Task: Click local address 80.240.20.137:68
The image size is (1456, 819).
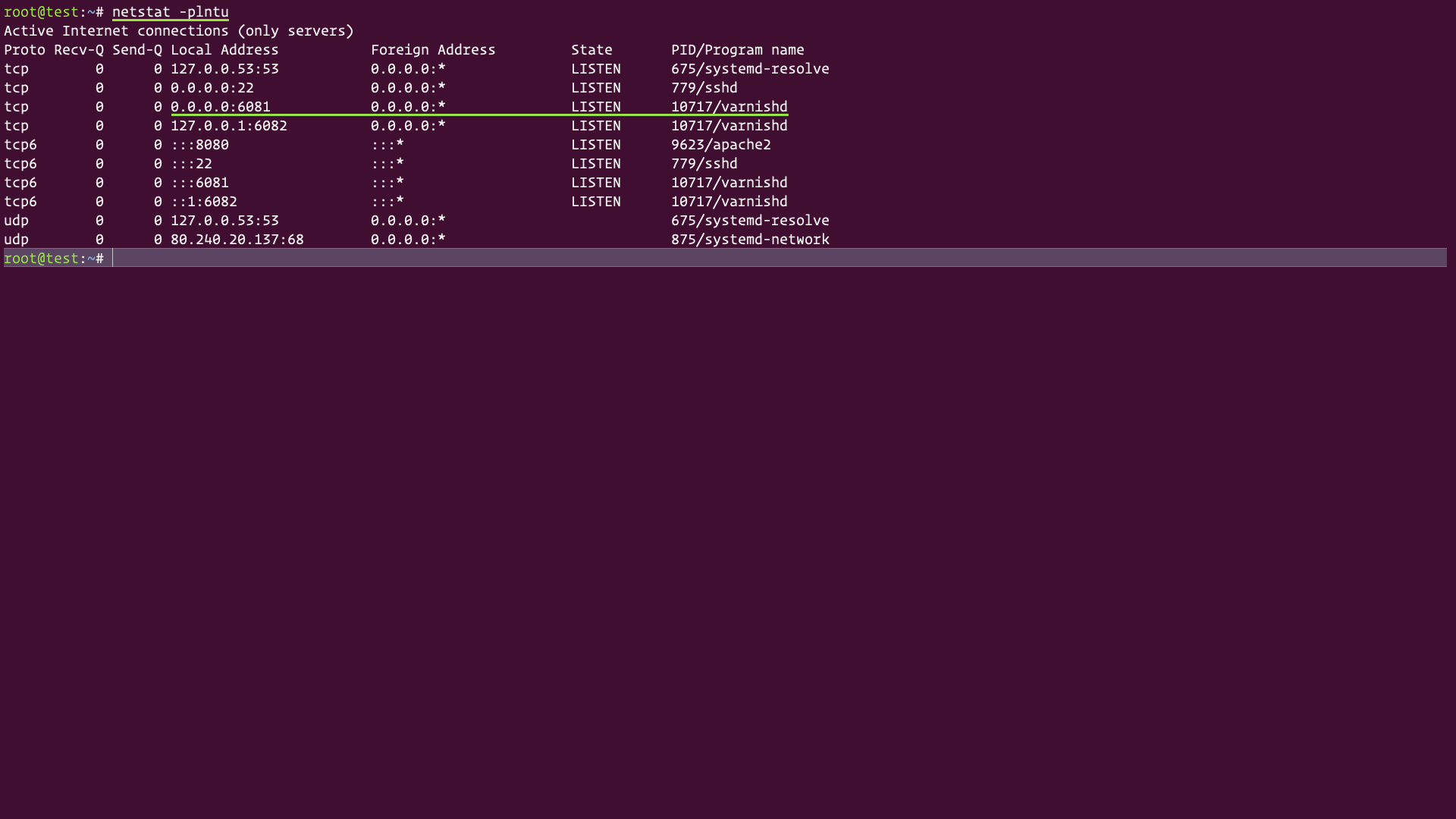Action: [237, 240]
